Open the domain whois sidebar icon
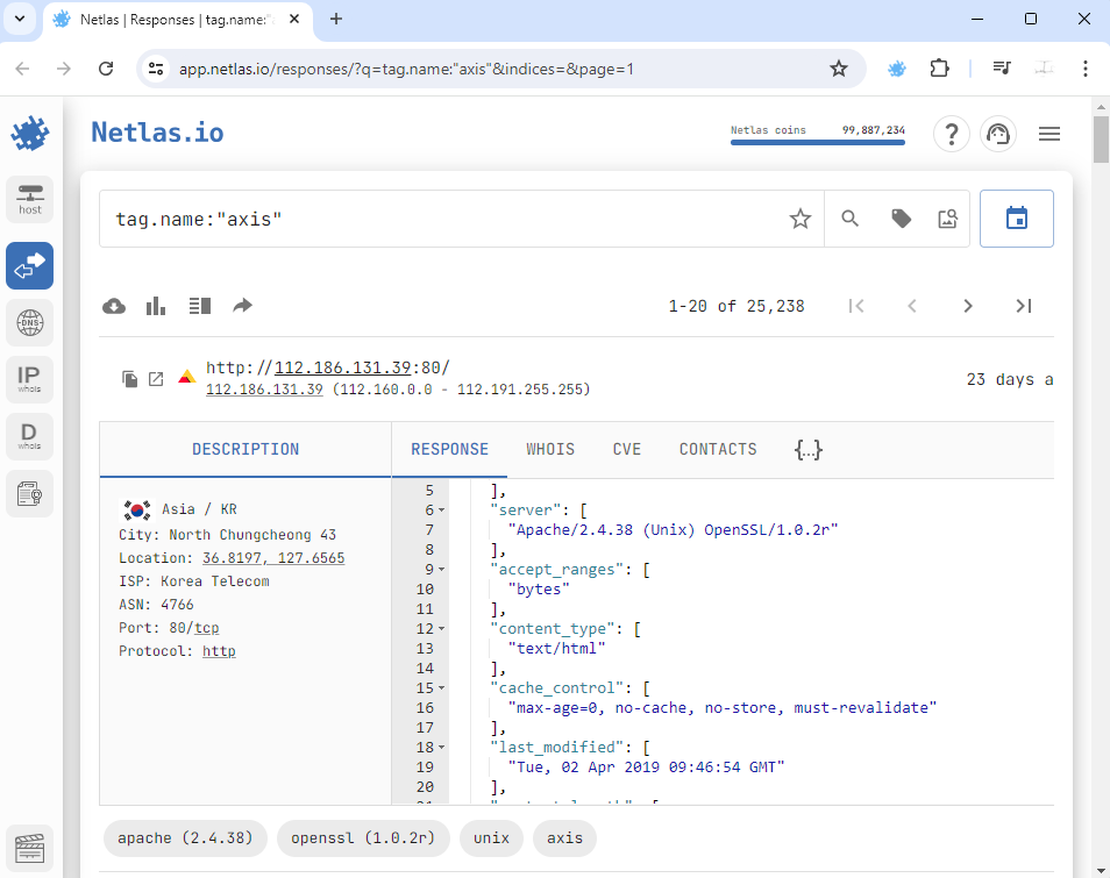The image size is (1110, 878). (x=30, y=436)
